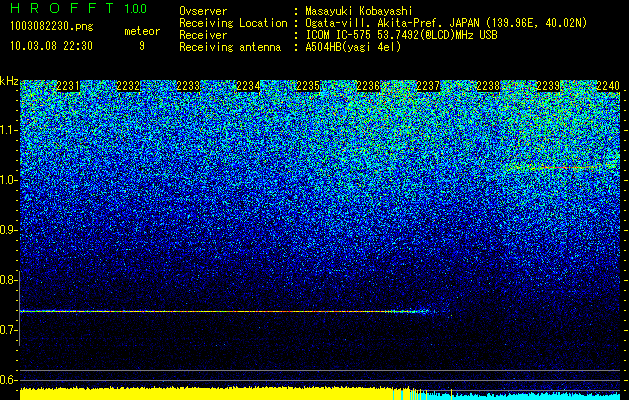The width and height of the screenshot is (629, 400).
Task: Click receiver value ICOM IC-575 53.7492 MHz USB
Action: 401,35
